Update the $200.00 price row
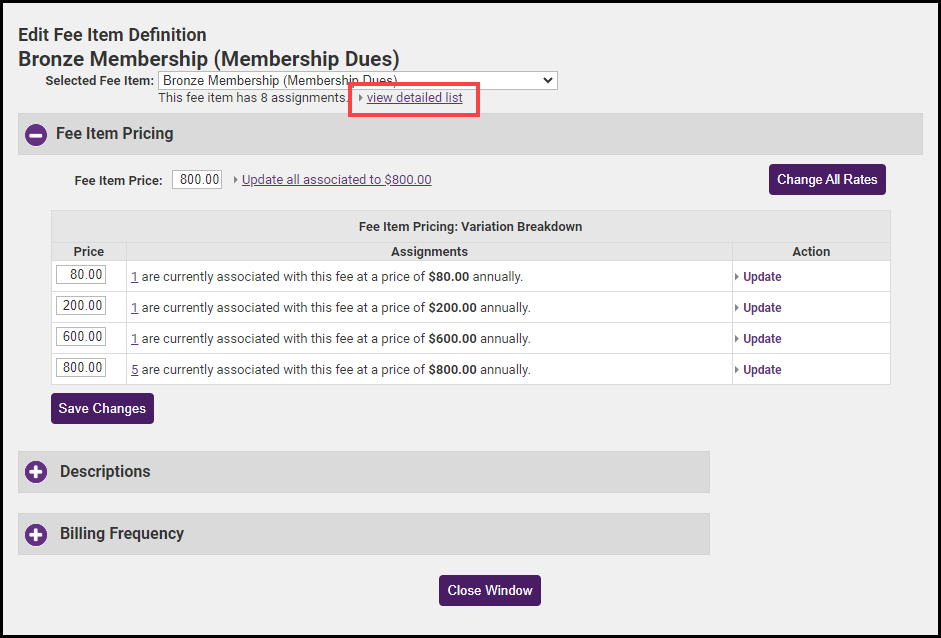This screenshot has width=941, height=638. [762, 308]
